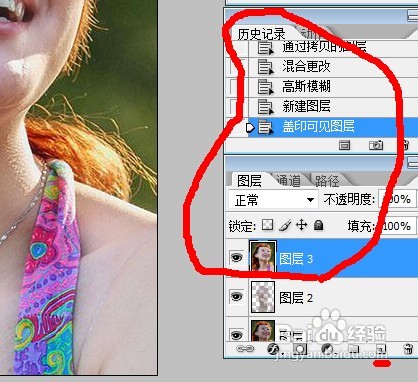Switch to the 历史记录 tab

coord(261,34)
